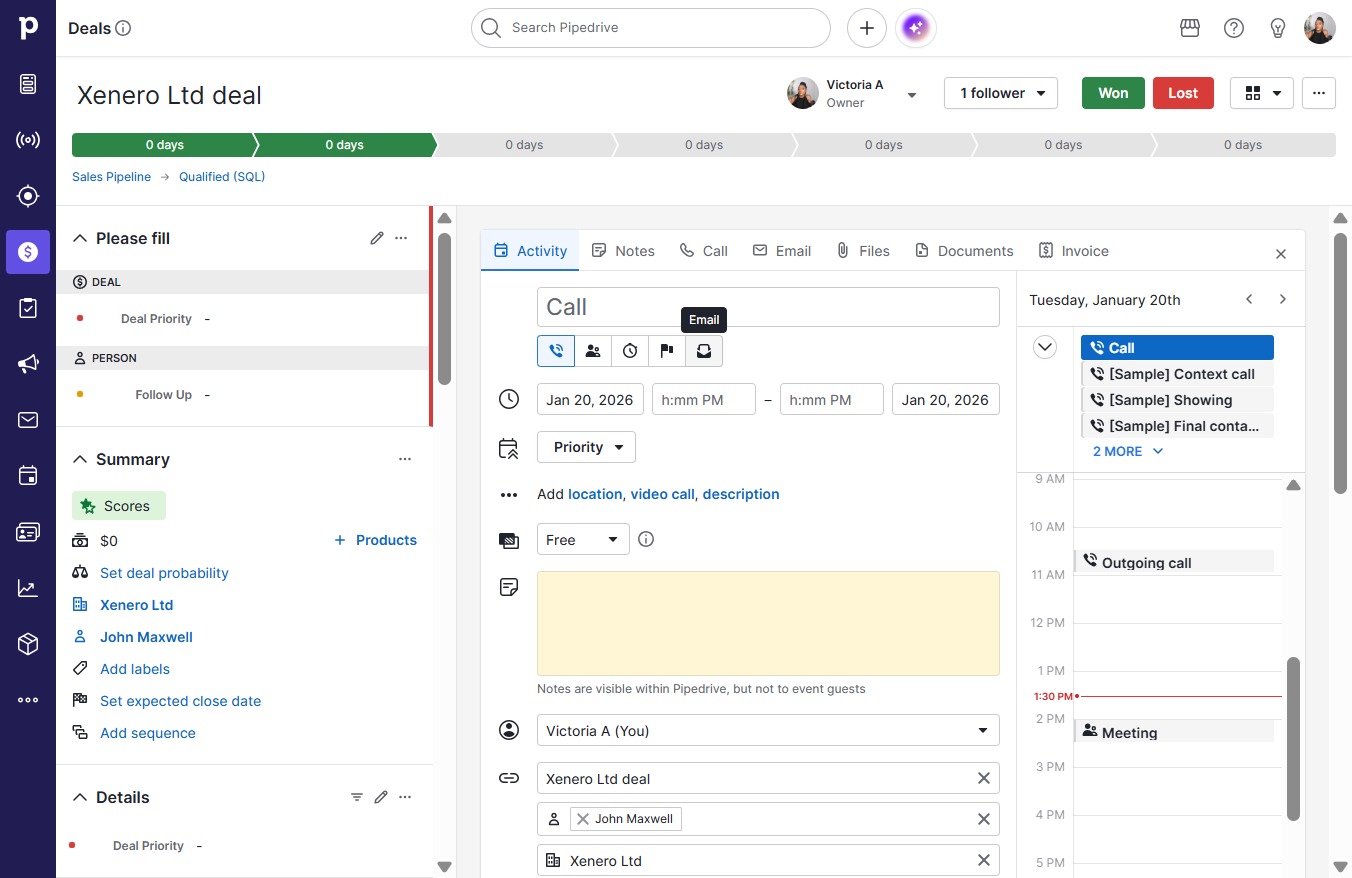1352x878 pixels.
Task: Open the Priority dropdown
Action: point(586,447)
